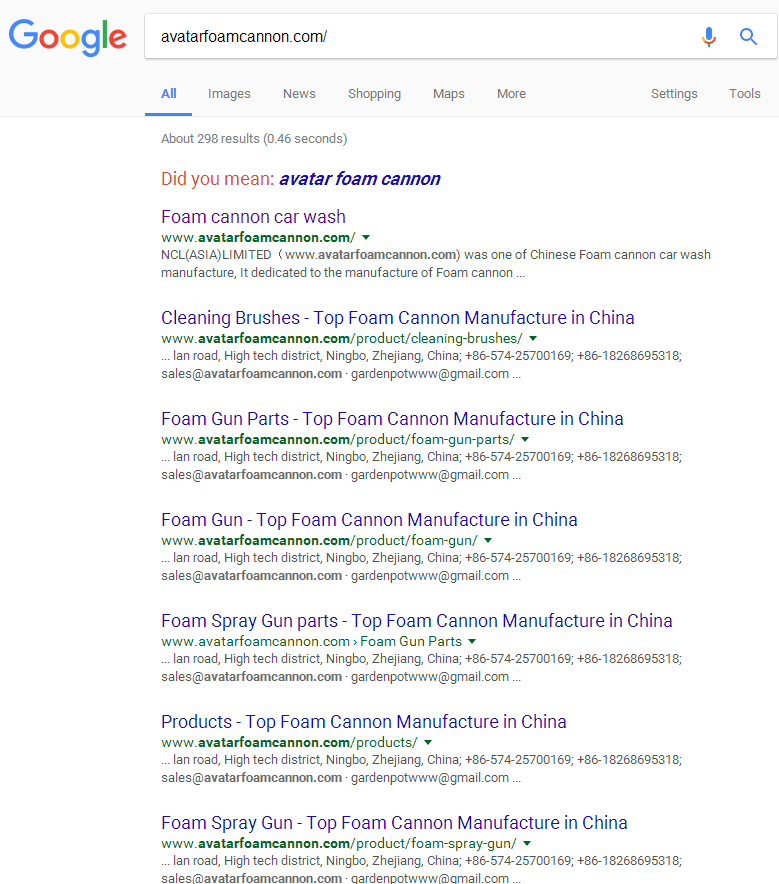
Task: Open the Settings menu
Action: pos(674,94)
